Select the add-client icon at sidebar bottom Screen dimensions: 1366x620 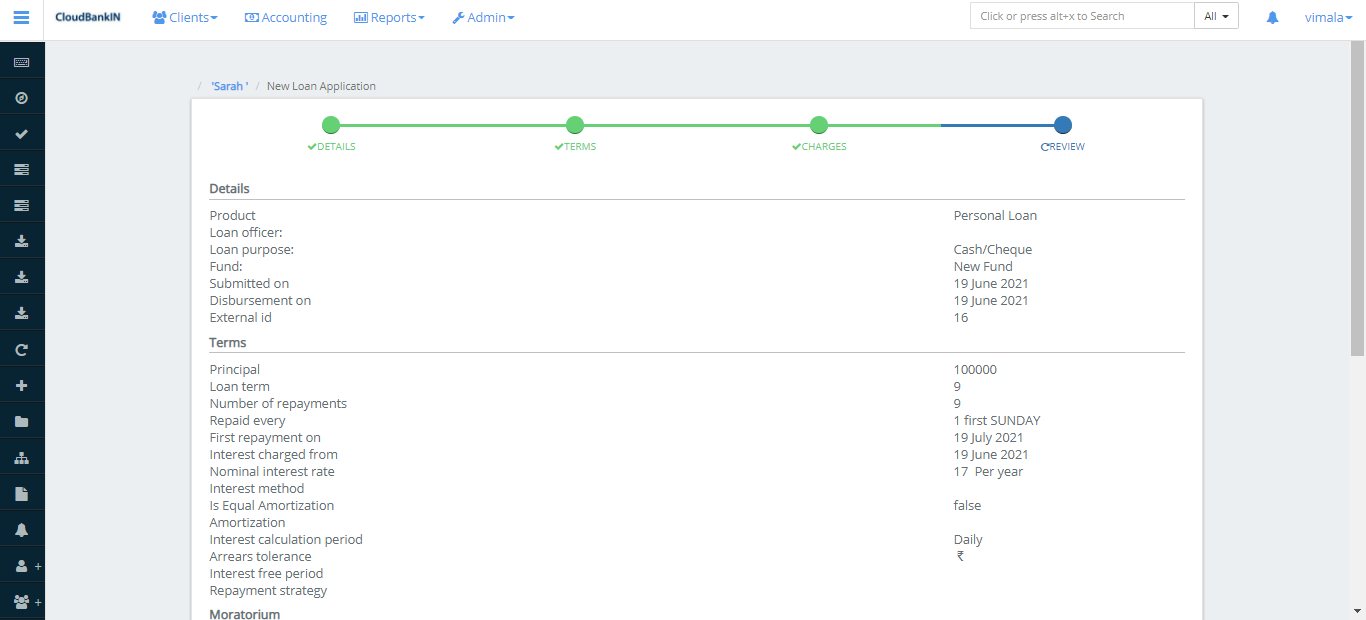(x=21, y=565)
